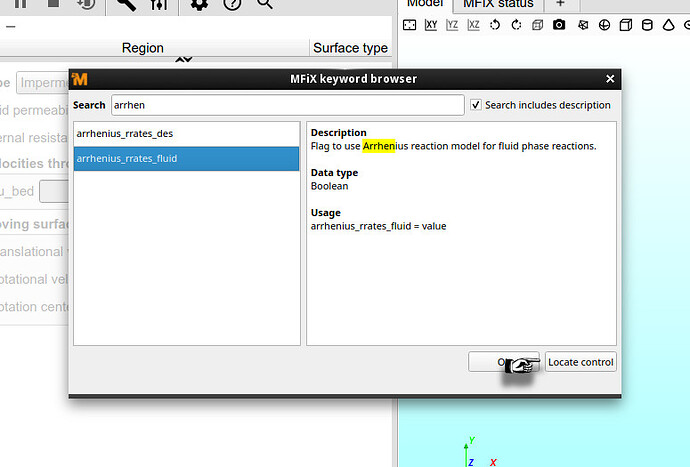Stop the simulation with the square icon
Screen dimensions: 690x467
tap(53, 3)
